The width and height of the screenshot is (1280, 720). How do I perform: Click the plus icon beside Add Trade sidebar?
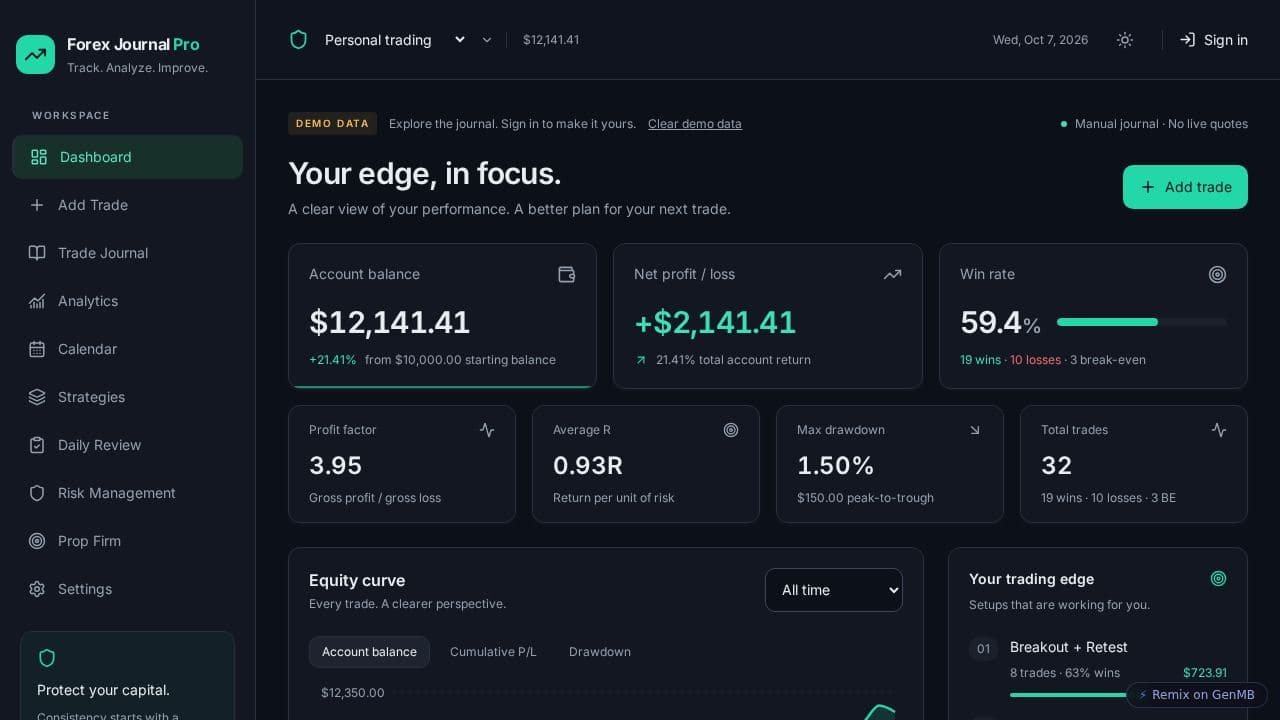click(37, 205)
